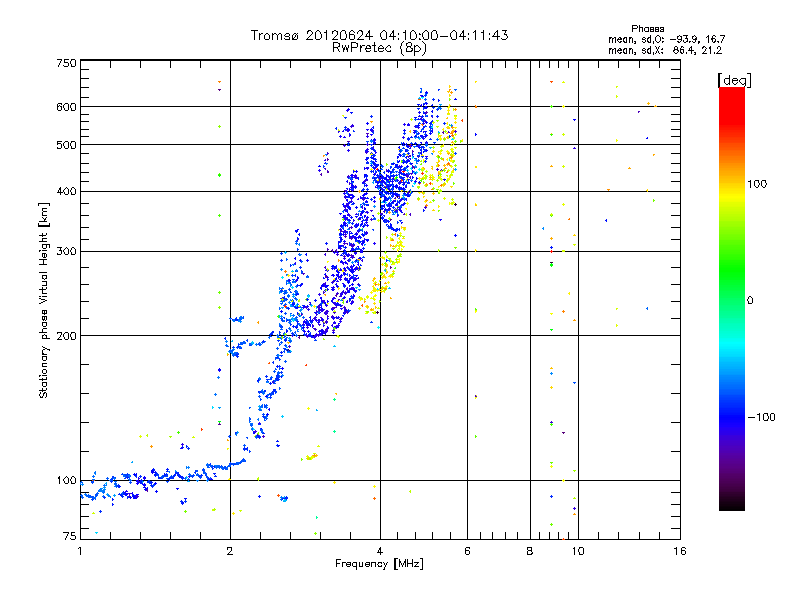Click the x-axis tick label '16'
800x600 pixels.
pyautogui.click(x=680, y=551)
